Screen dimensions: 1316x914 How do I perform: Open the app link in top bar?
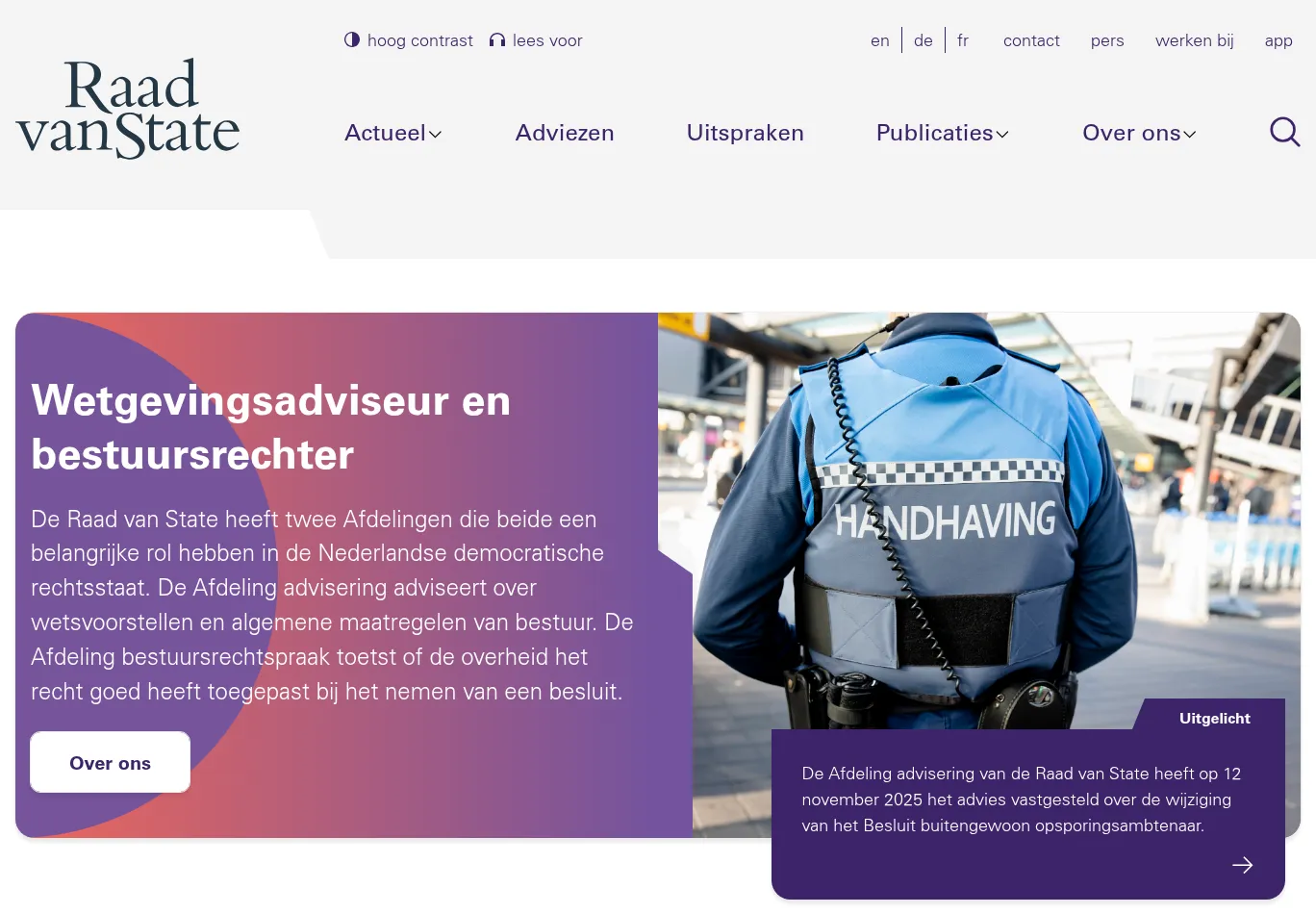[1278, 40]
